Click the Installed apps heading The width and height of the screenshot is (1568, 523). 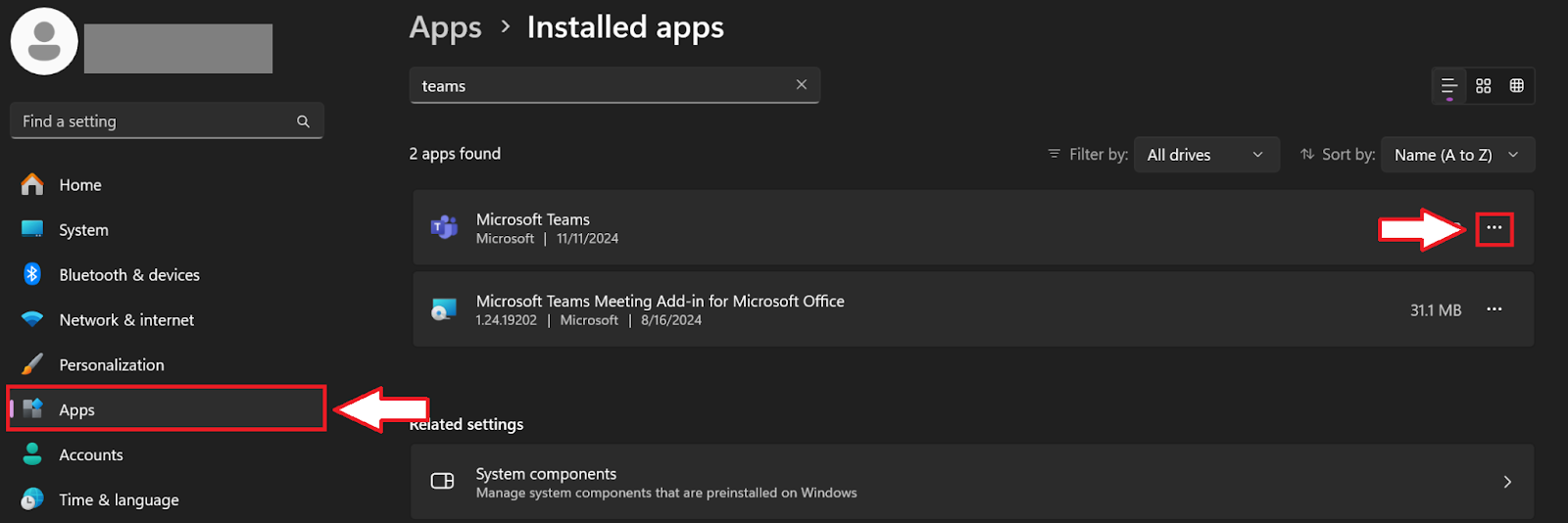click(x=625, y=27)
